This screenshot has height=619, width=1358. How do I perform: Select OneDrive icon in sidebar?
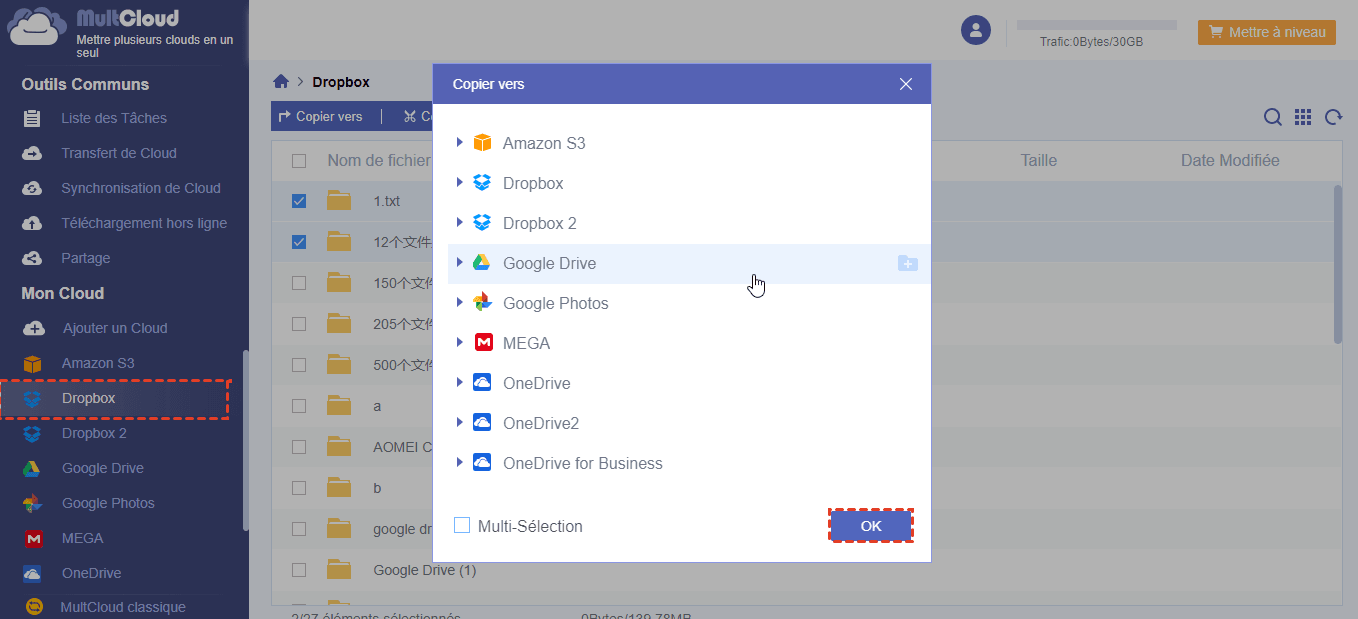33,573
